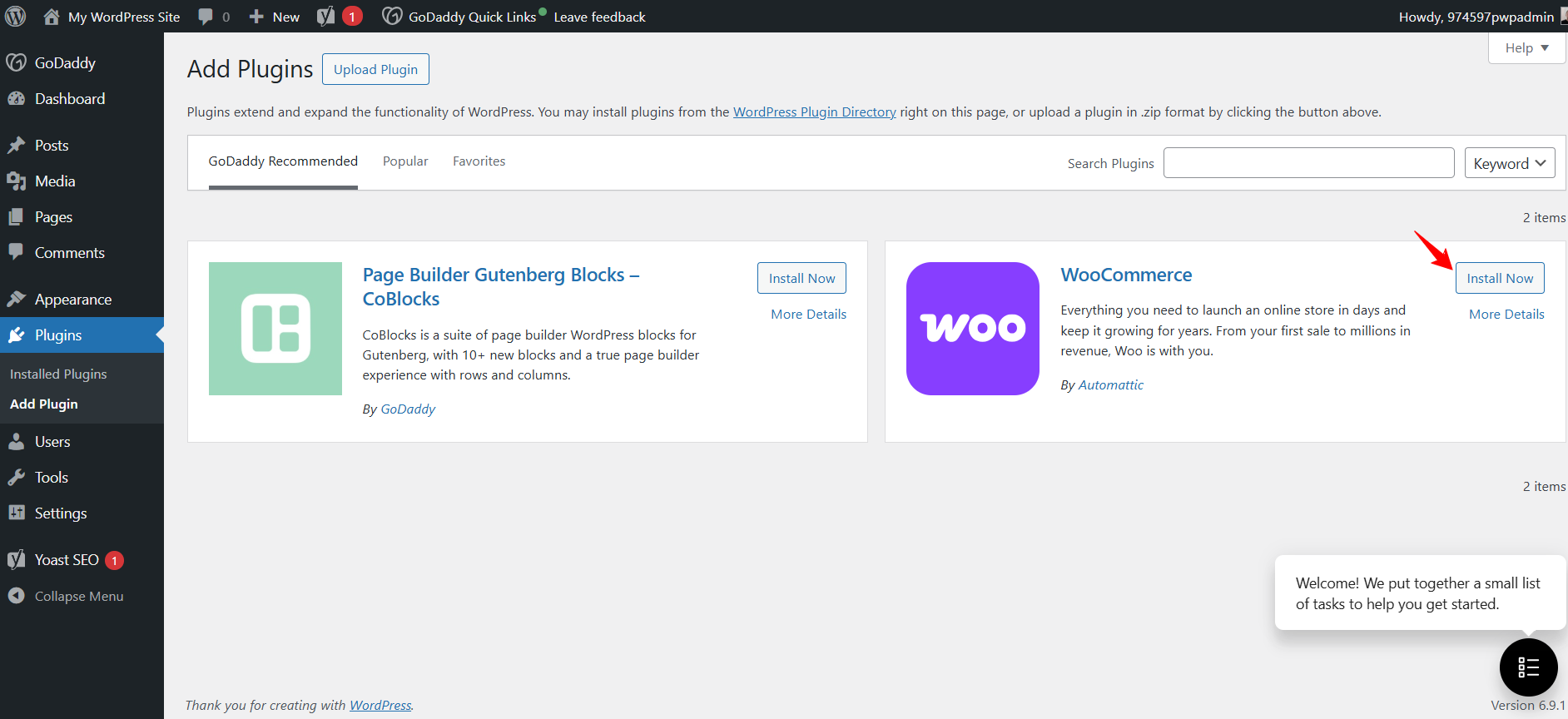Click the Dashboard gauge icon
The height and width of the screenshot is (719, 1568).
click(16, 98)
